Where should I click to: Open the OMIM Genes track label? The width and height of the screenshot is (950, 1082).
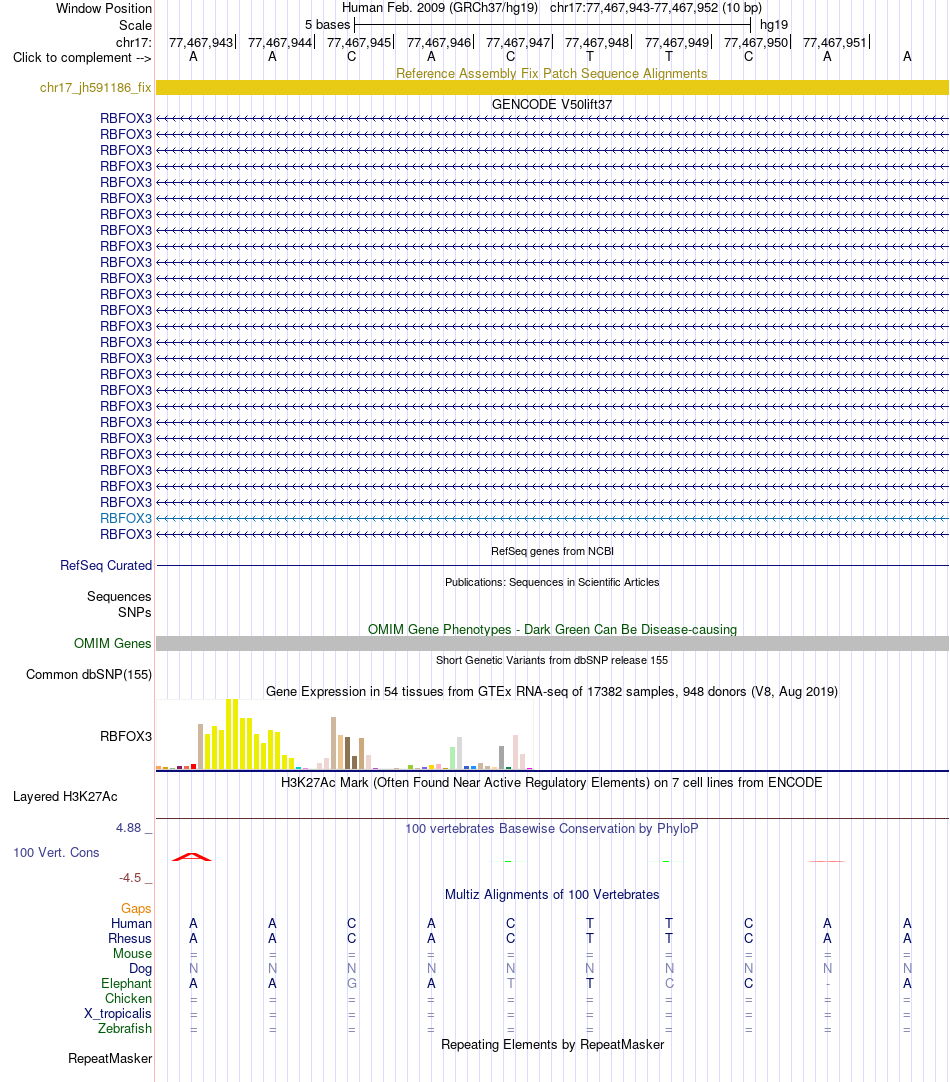point(112,643)
